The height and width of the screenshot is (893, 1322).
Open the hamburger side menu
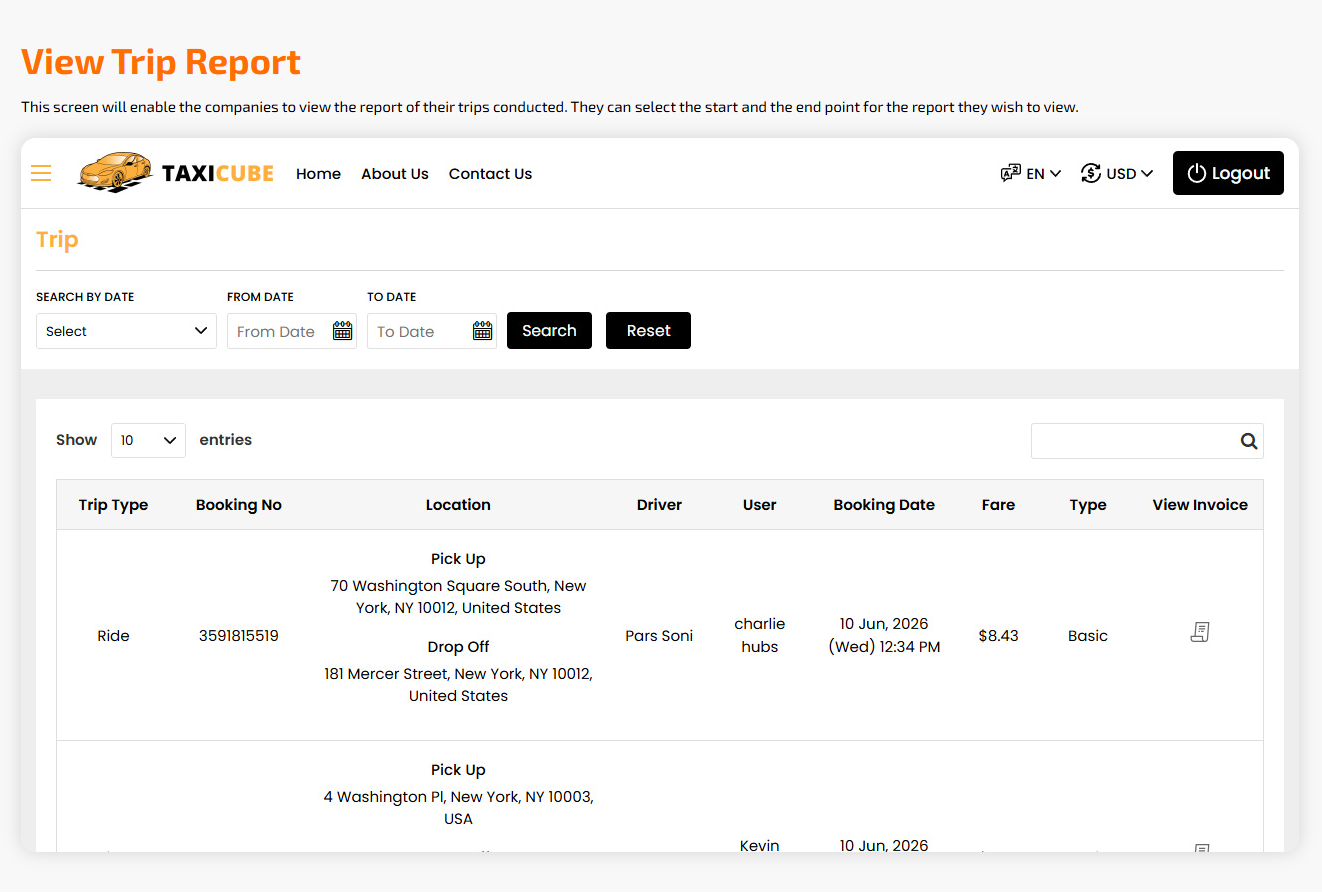(x=41, y=173)
